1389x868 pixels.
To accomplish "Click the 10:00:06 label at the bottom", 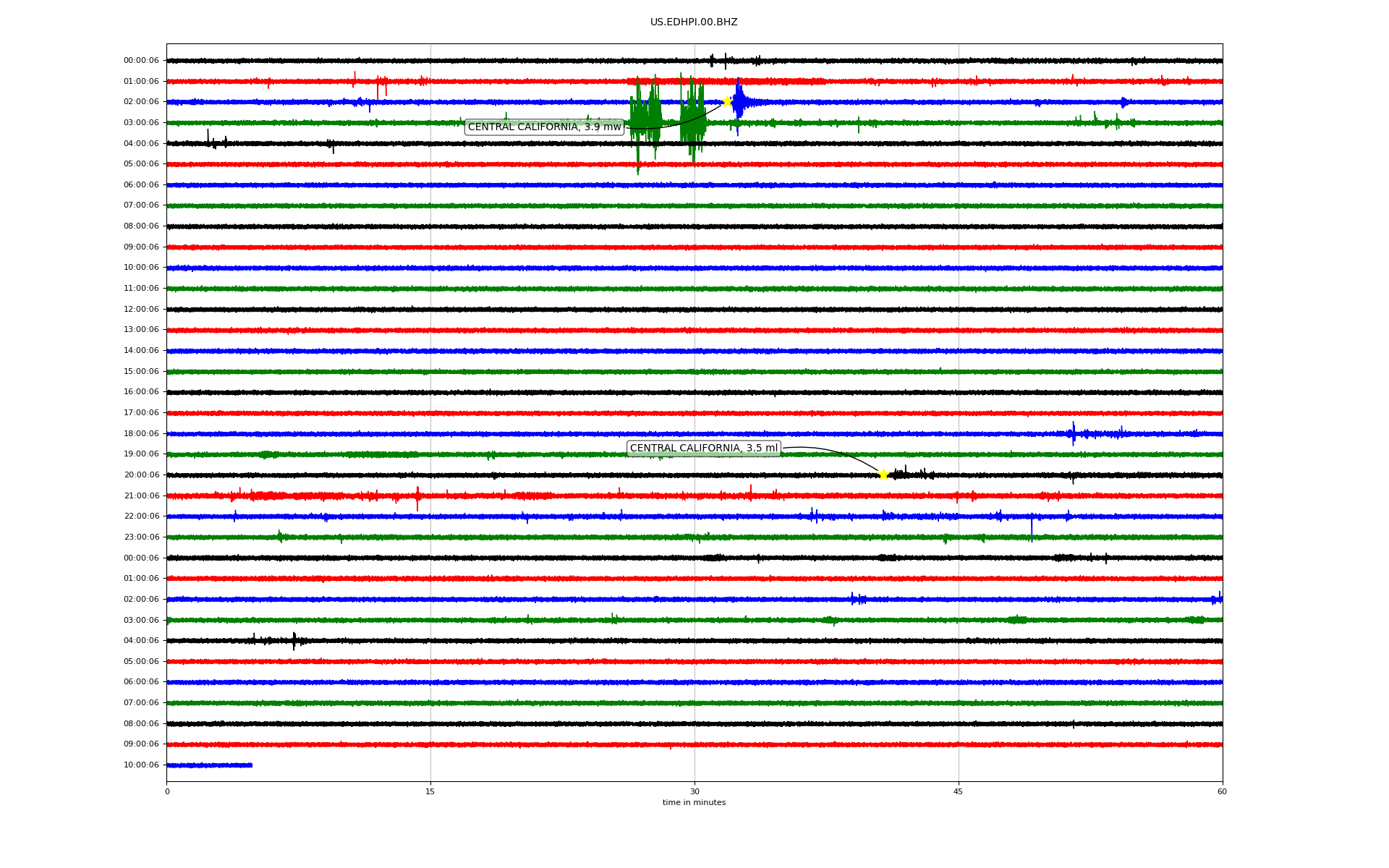I will pos(141,765).
